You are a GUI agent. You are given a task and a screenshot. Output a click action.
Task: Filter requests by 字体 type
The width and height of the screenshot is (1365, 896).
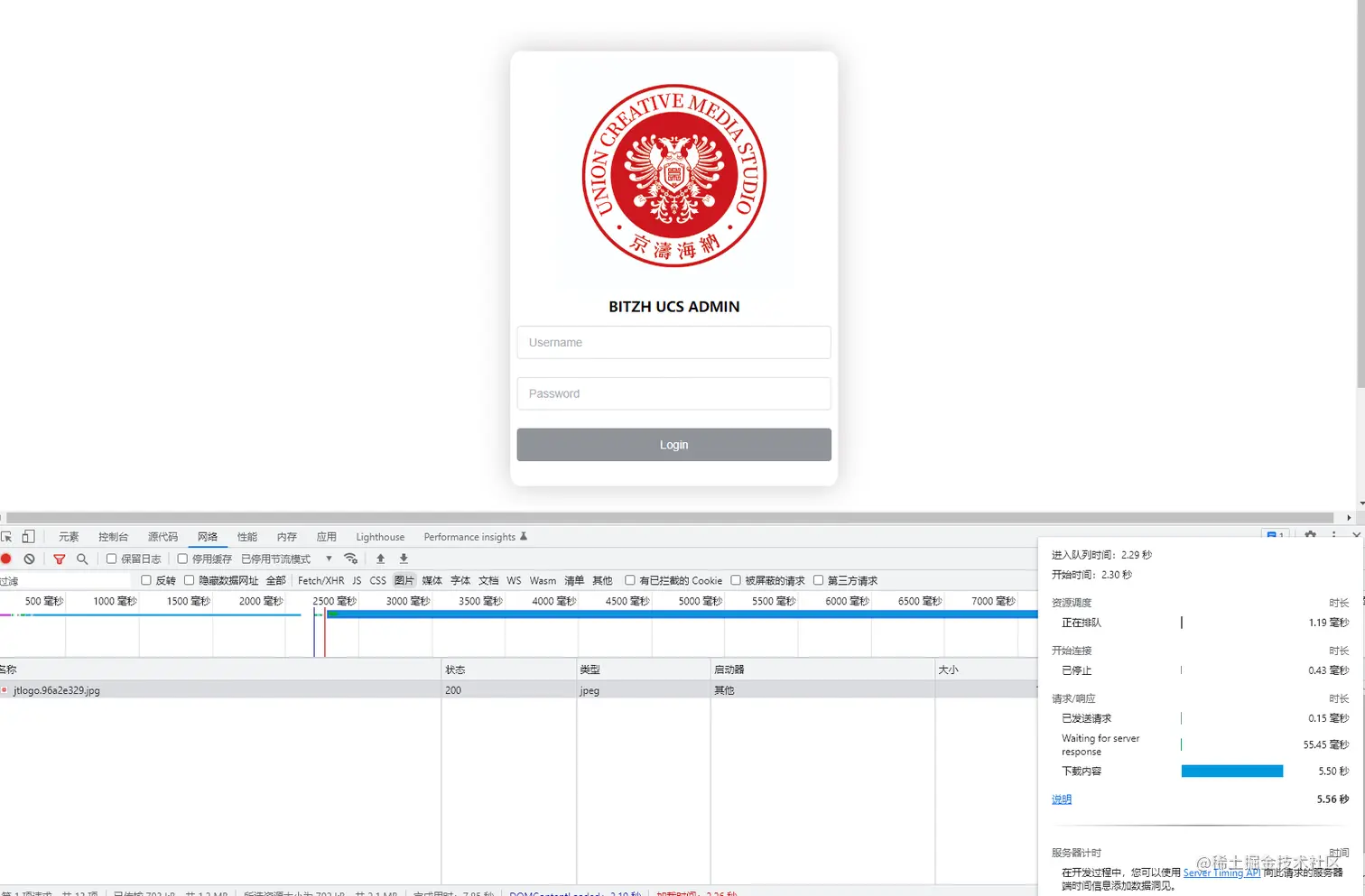point(460,581)
